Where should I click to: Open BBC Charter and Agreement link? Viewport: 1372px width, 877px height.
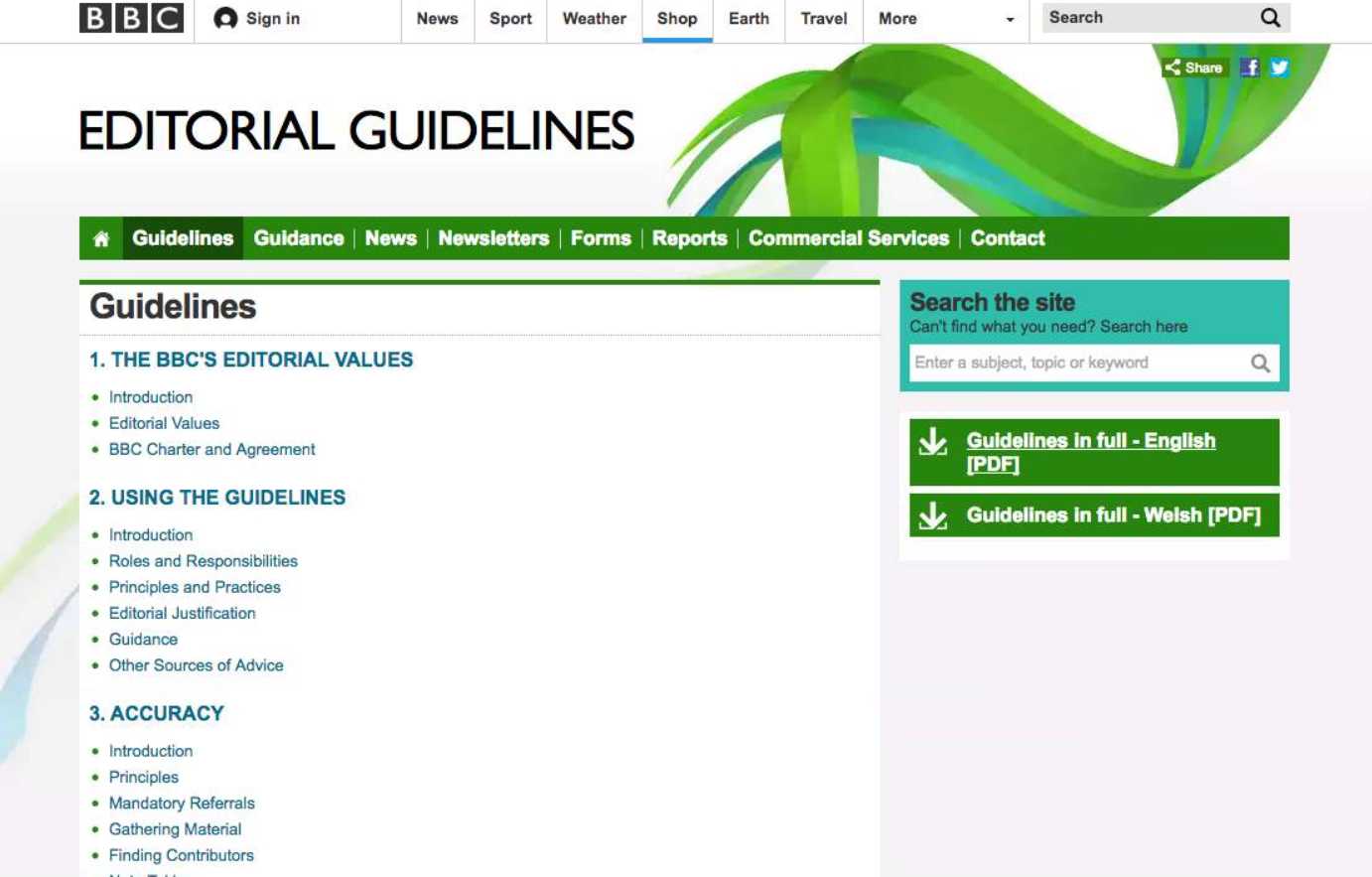(211, 450)
